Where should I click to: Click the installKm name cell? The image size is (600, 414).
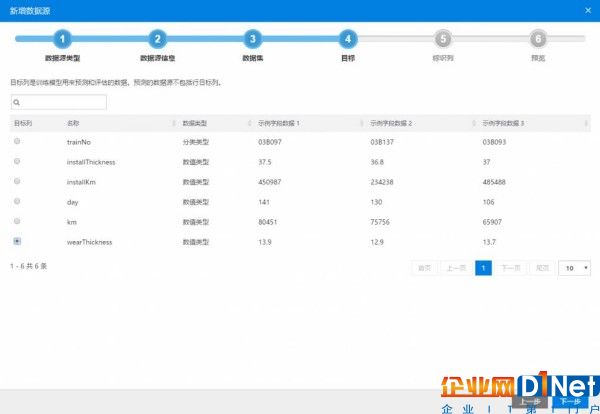click(x=81, y=182)
